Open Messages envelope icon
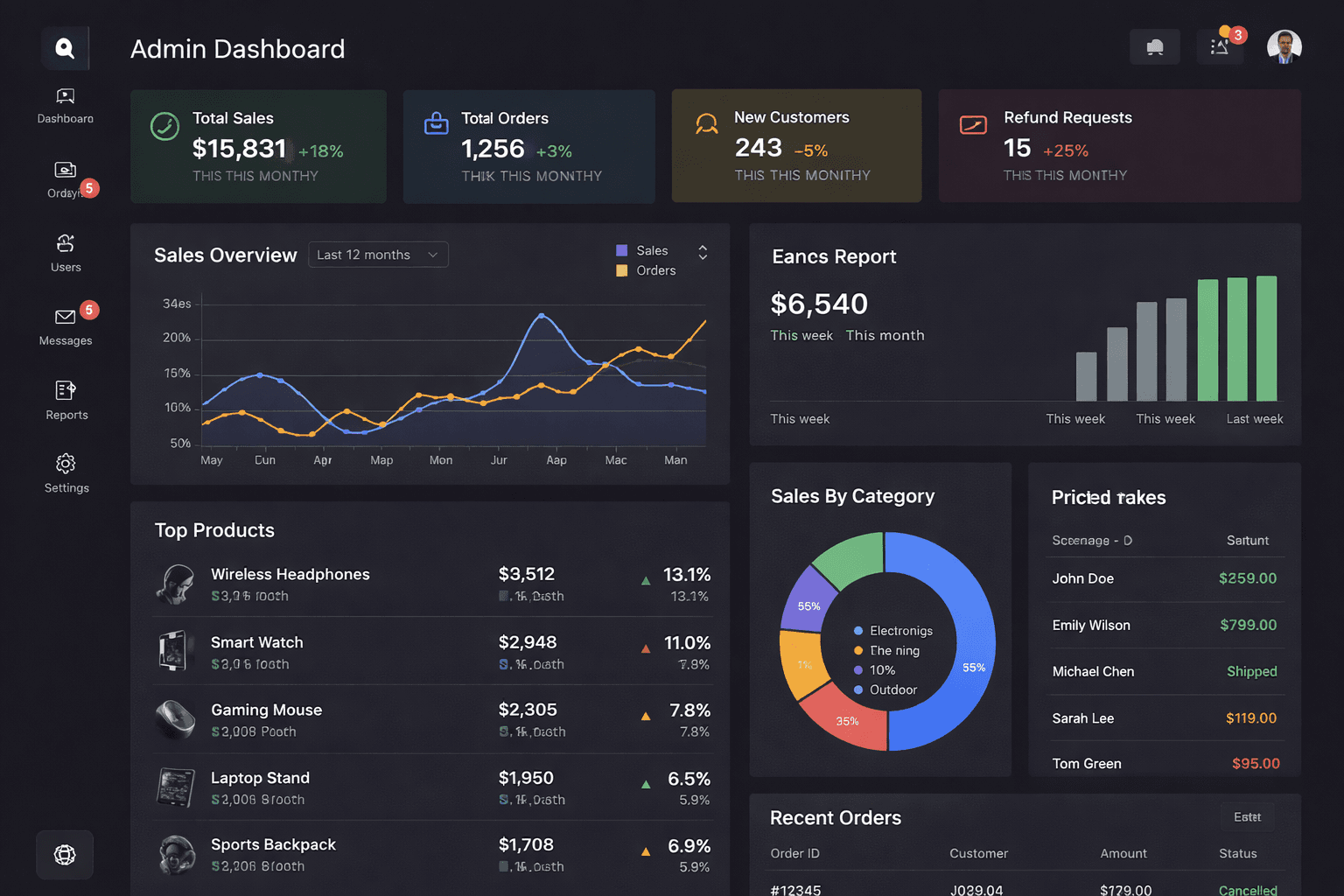 click(66, 317)
